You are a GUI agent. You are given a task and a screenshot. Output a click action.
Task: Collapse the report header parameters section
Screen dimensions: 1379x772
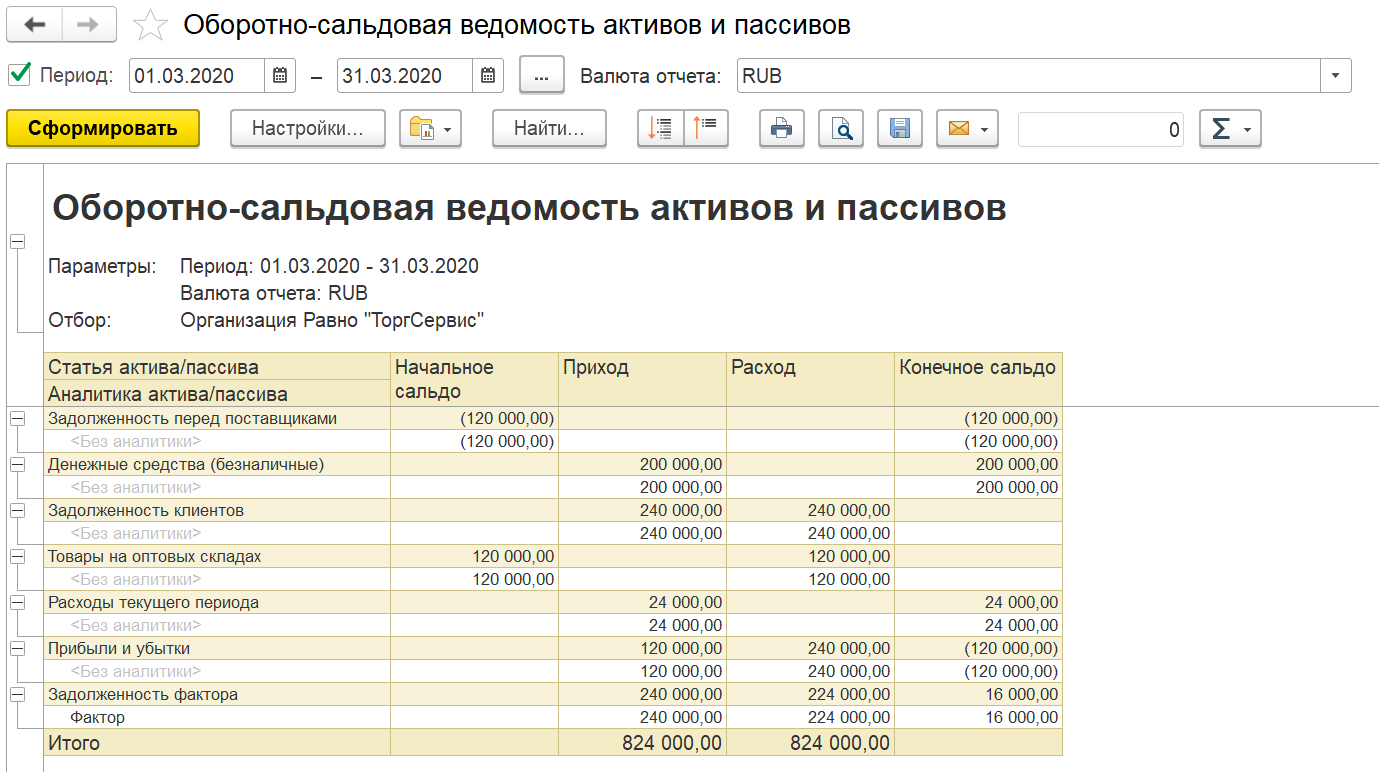(x=16, y=241)
